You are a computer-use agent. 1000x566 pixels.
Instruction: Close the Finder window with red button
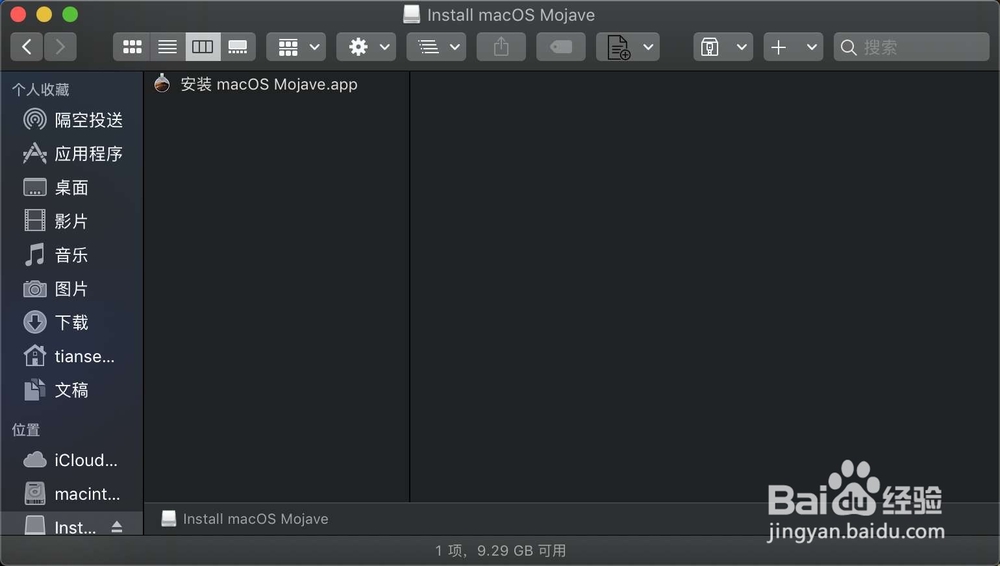point(18,14)
